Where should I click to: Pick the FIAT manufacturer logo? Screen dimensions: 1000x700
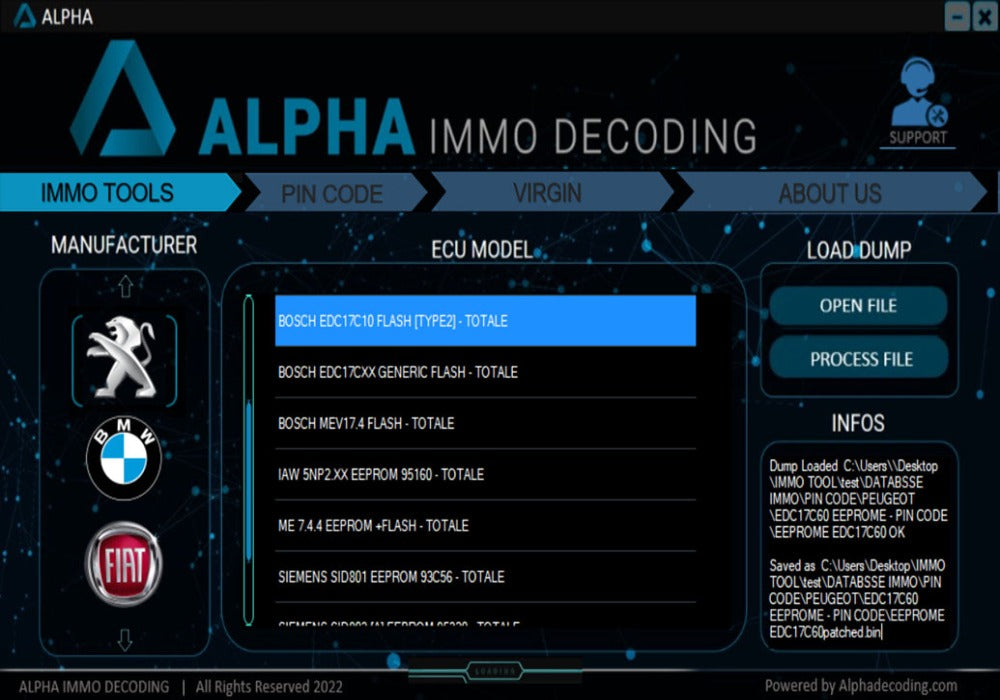[124, 564]
